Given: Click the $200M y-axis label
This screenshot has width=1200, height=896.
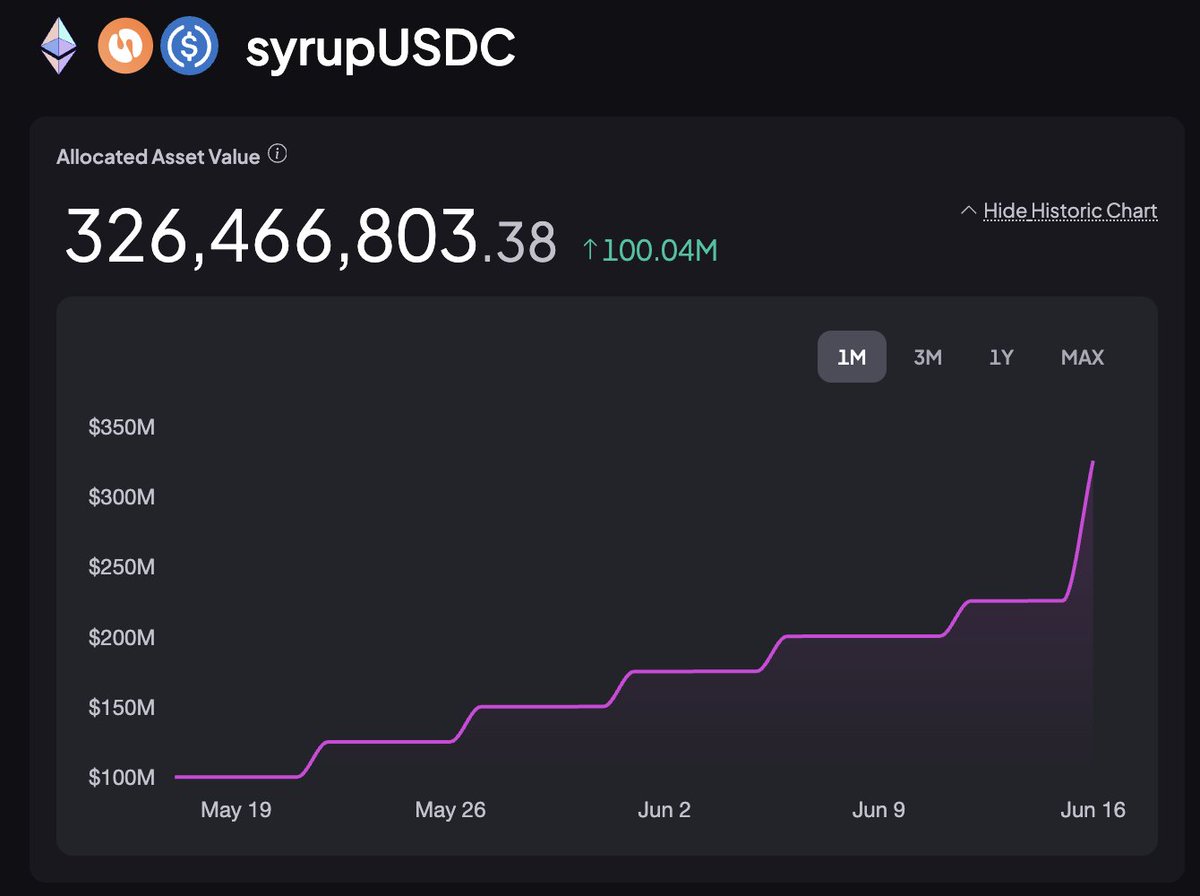Looking at the screenshot, I should (x=121, y=637).
